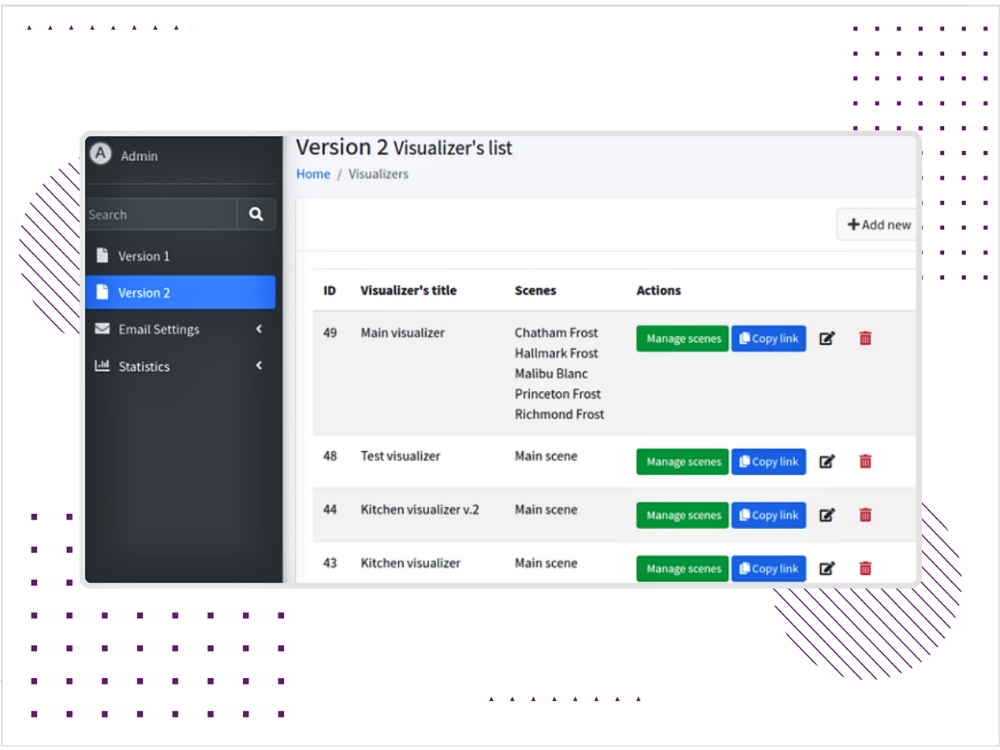Click the Main visualizer title cell
Screen dimensions: 1000x750
402,333
